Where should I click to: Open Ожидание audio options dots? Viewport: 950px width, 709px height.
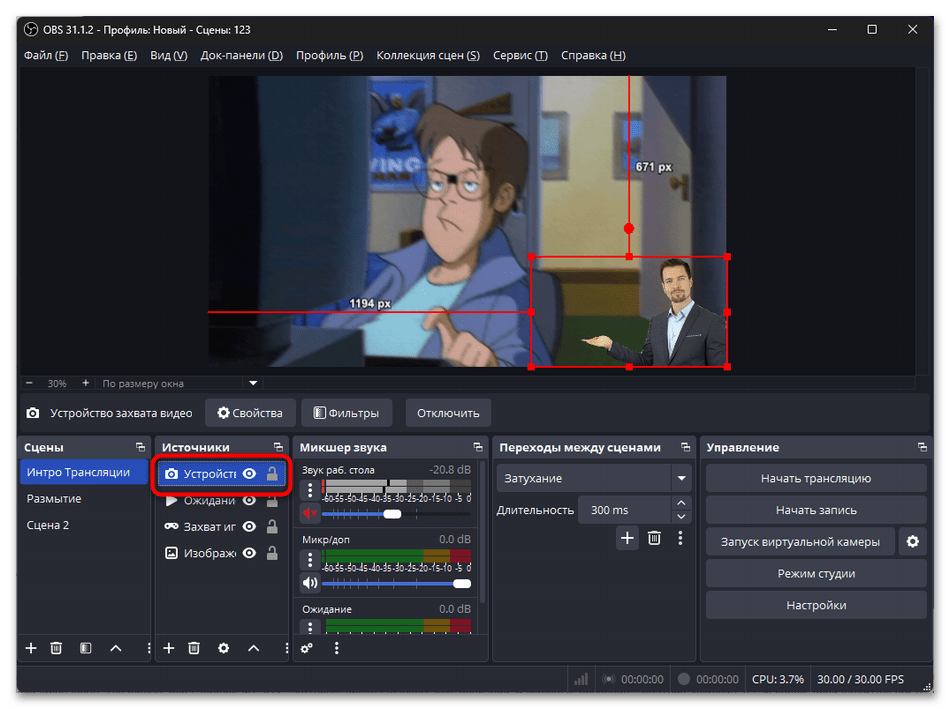[x=310, y=627]
